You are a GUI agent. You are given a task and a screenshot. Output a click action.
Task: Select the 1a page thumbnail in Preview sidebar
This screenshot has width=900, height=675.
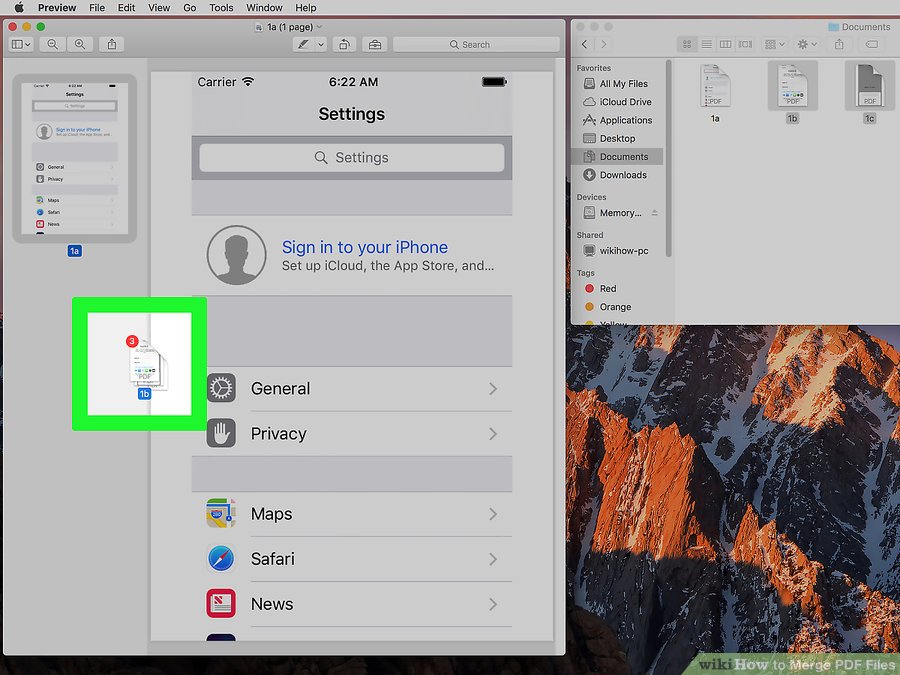[x=75, y=158]
